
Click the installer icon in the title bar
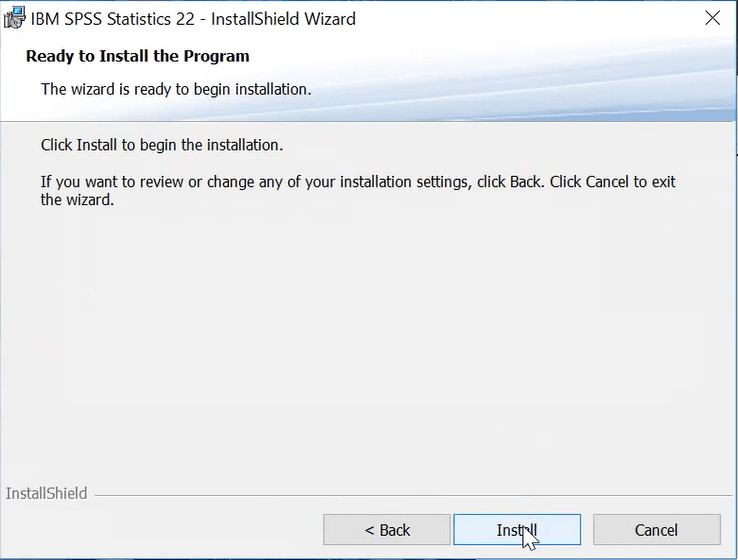(x=16, y=18)
